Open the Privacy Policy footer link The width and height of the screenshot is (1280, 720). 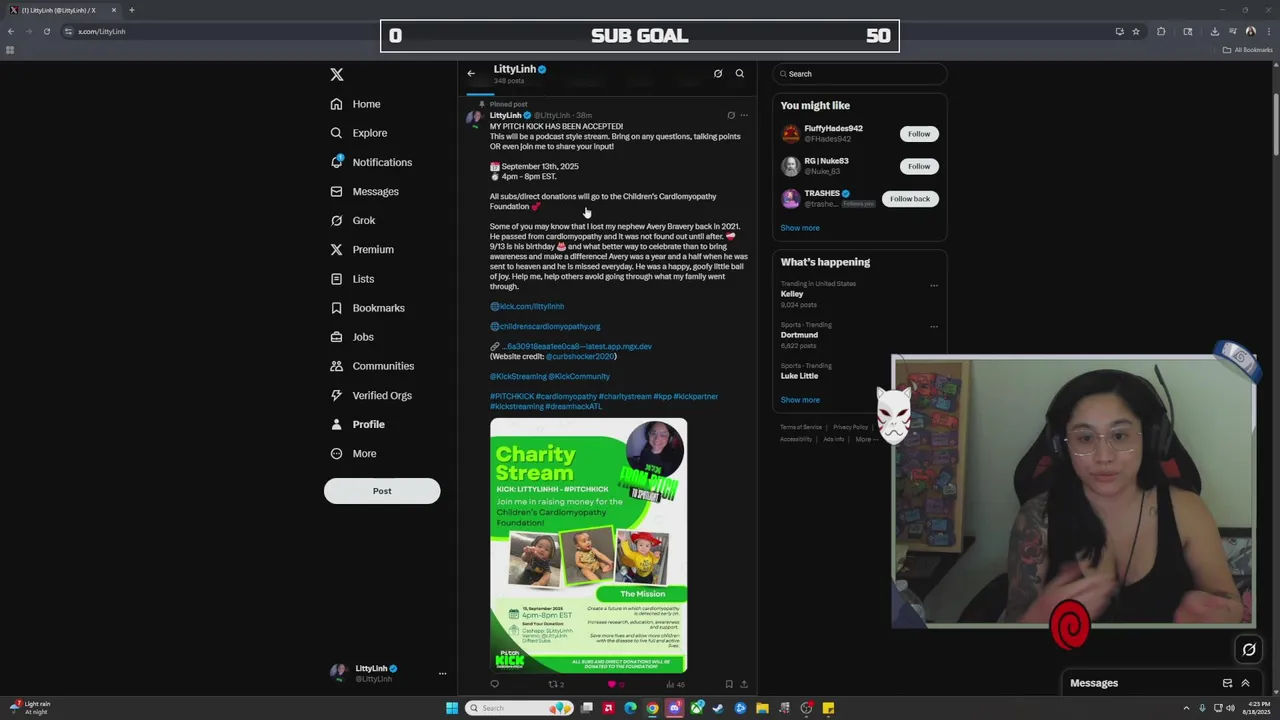point(850,427)
